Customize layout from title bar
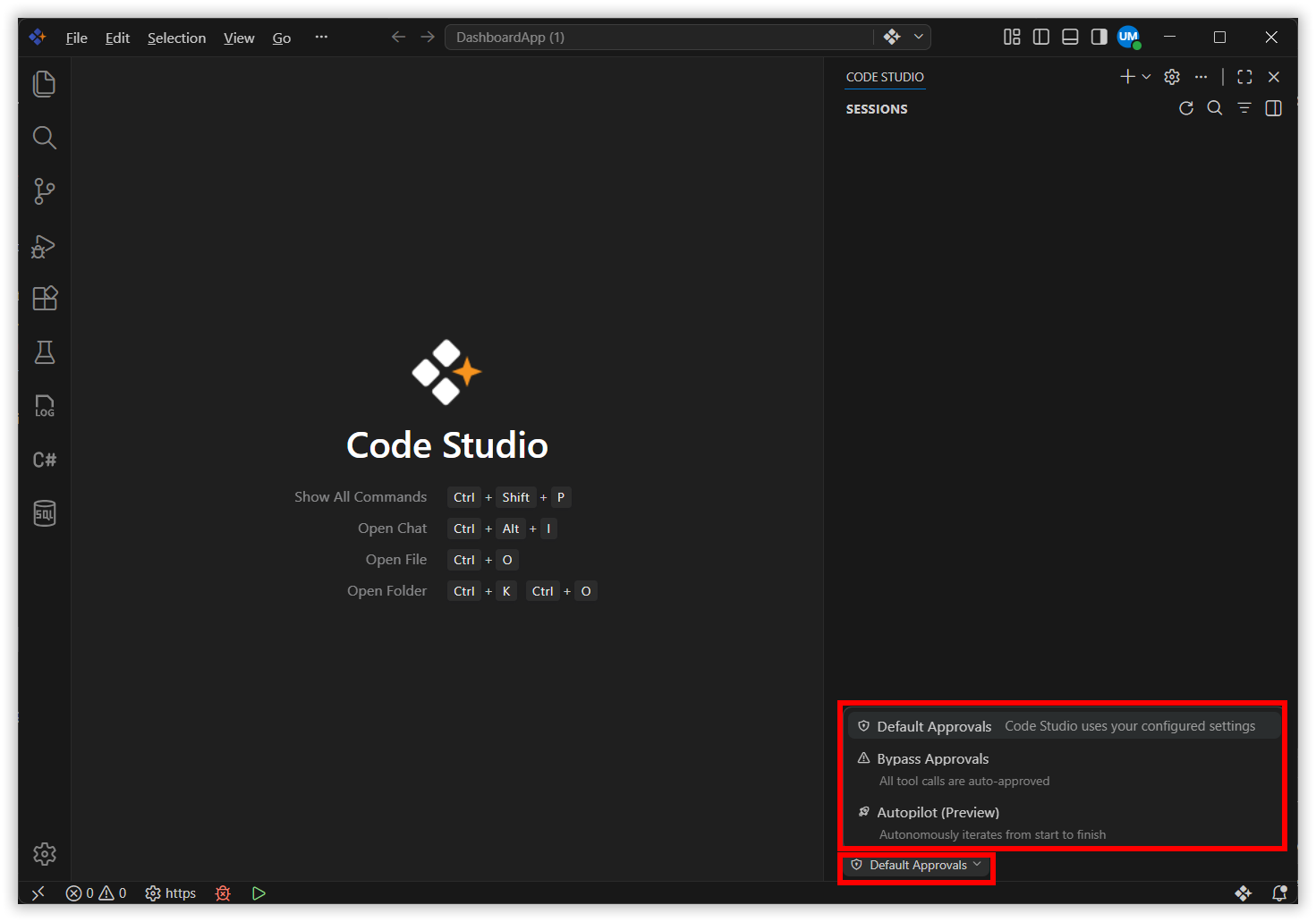The width and height of the screenshot is (1316, 922). coord(1012,37)
